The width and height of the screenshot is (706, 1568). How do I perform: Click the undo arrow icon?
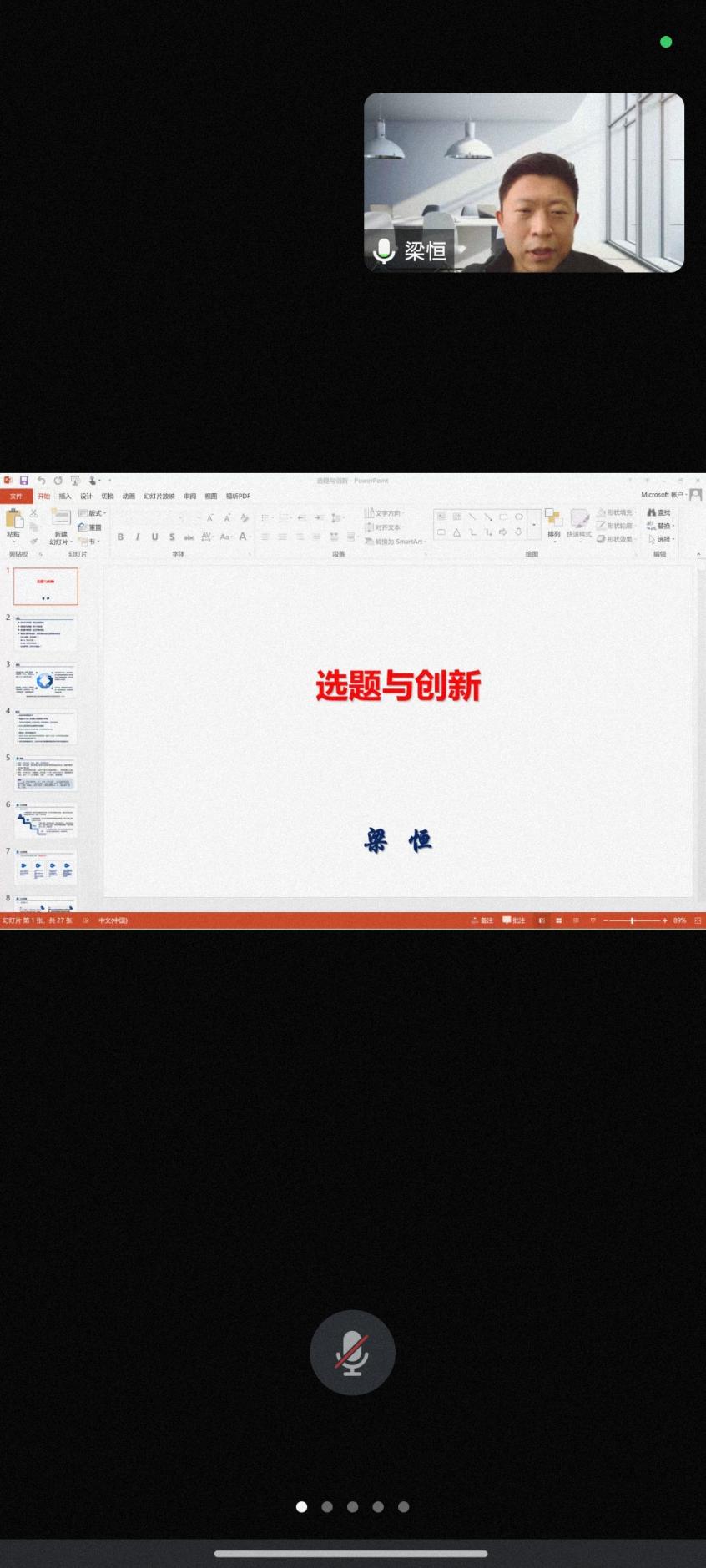pyautogui.click(x=41, y=481)
